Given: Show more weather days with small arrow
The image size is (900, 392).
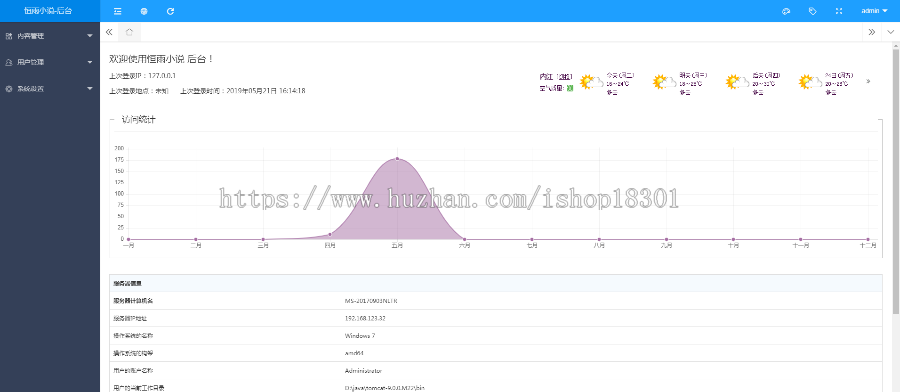Looking at the screenshot, I should pyautogui.click(x=868, y=81).
